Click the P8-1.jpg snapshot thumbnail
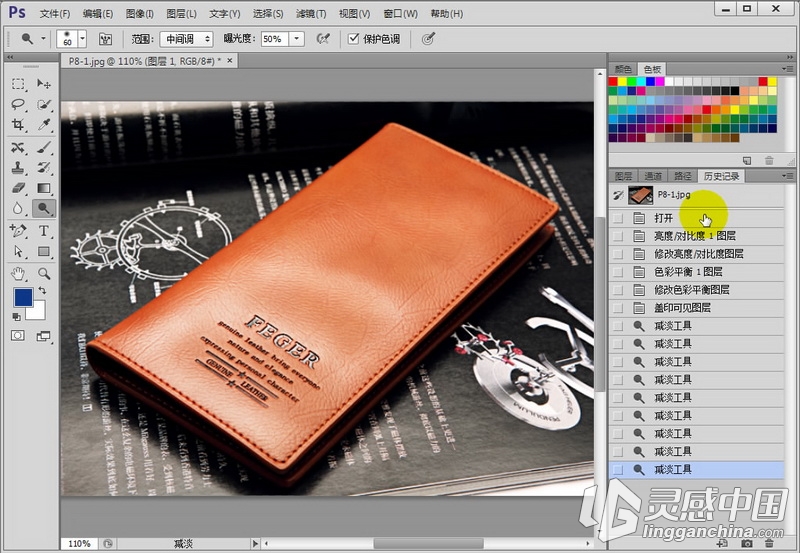The width and height of the screenshot is (800, 553). [640, 195]
